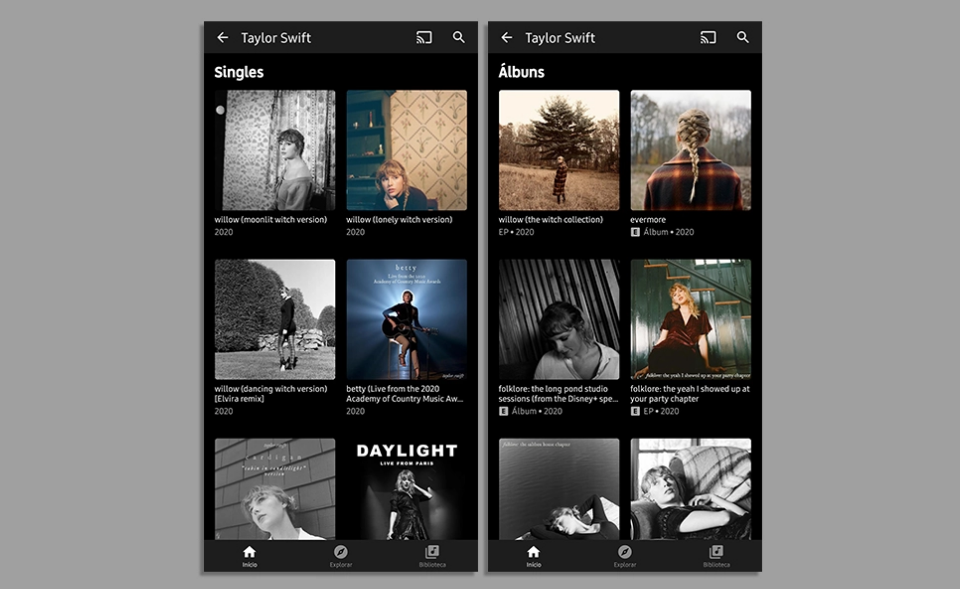The width and height of the screenshot is (960, 589).
Task: Click Taylor Swift title on Álbuns screen
Action: click(x=560, y=38)
